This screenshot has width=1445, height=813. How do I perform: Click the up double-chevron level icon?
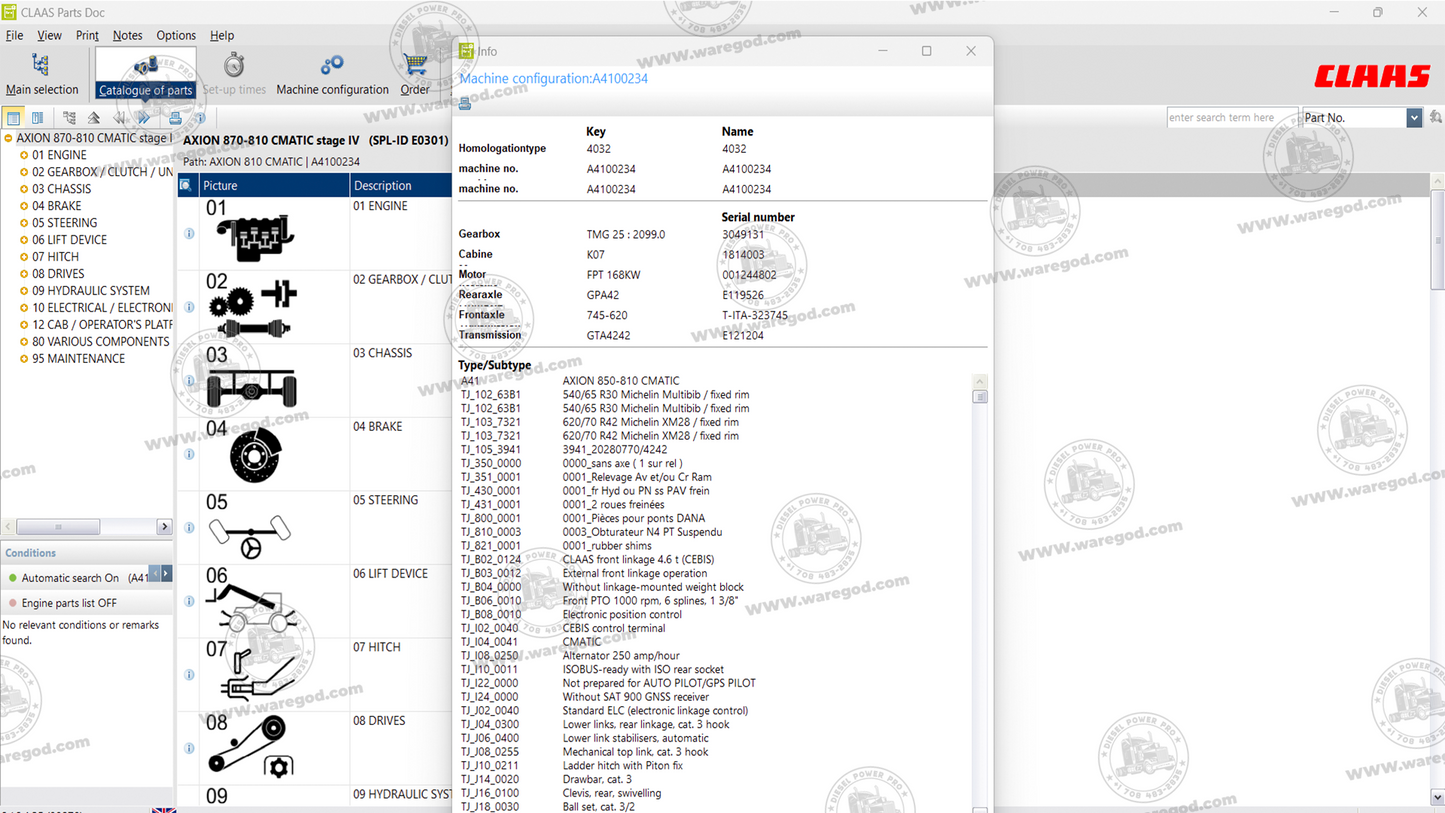(x=94, y=118)
